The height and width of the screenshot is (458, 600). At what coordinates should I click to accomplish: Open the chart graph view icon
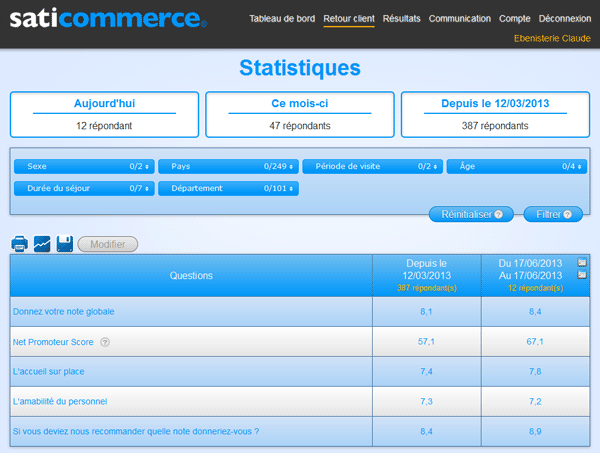(x=42, y=244)
